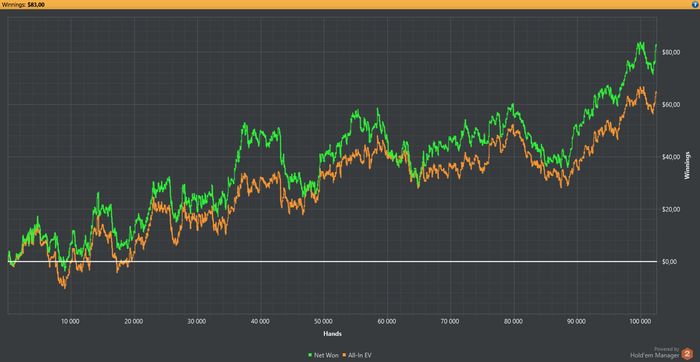The image size is (700, 362).
Task: Click the 100 000 hands axis label
Action: 641,321
